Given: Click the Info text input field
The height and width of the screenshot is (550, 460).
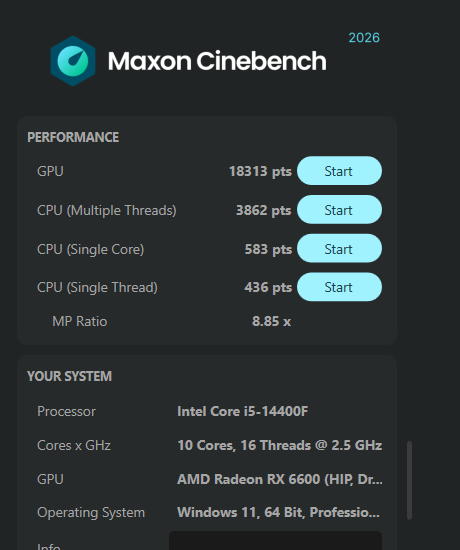Looking at the screenshot, I should click(x=275, y=541).
